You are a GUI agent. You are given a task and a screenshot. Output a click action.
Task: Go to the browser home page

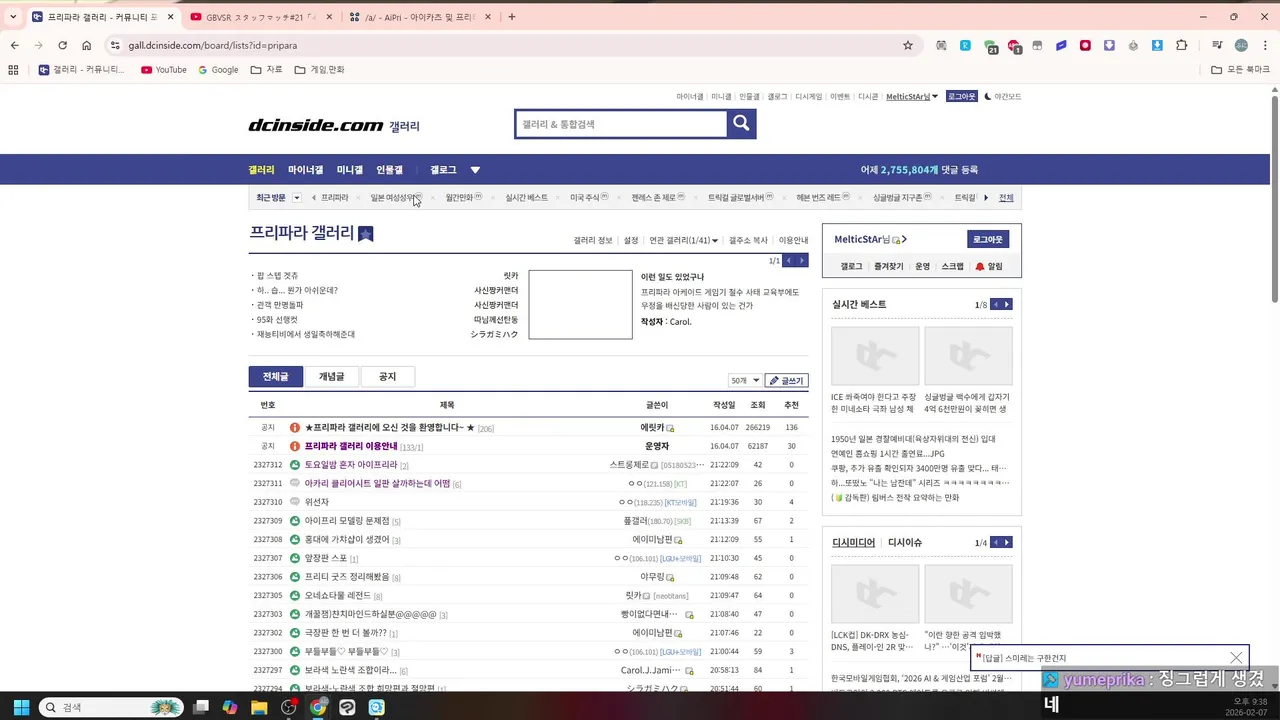pos(87,45)
